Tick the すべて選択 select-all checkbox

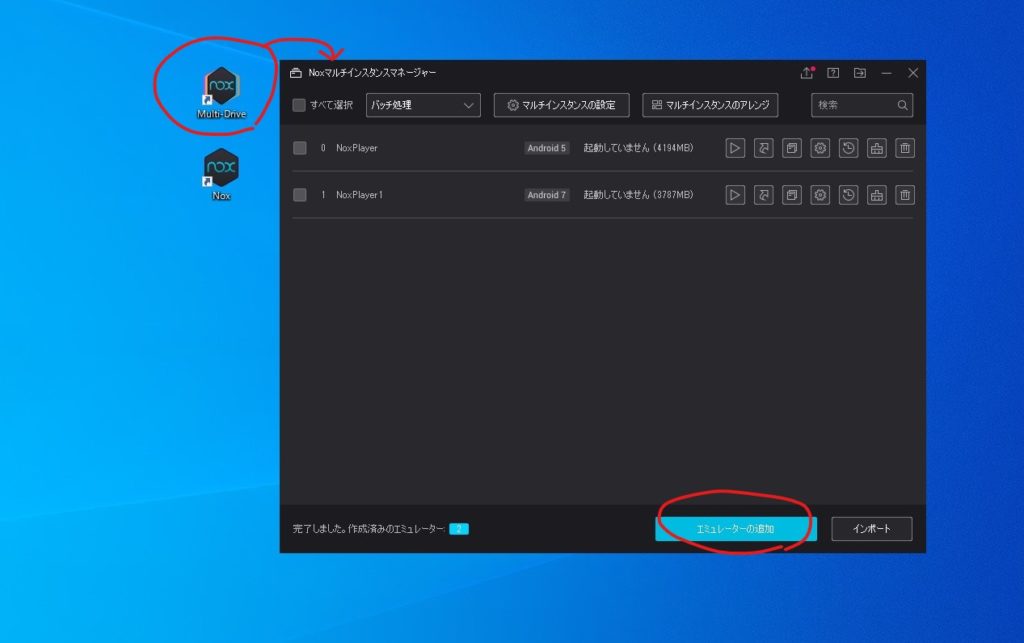[x=299, y=105]
